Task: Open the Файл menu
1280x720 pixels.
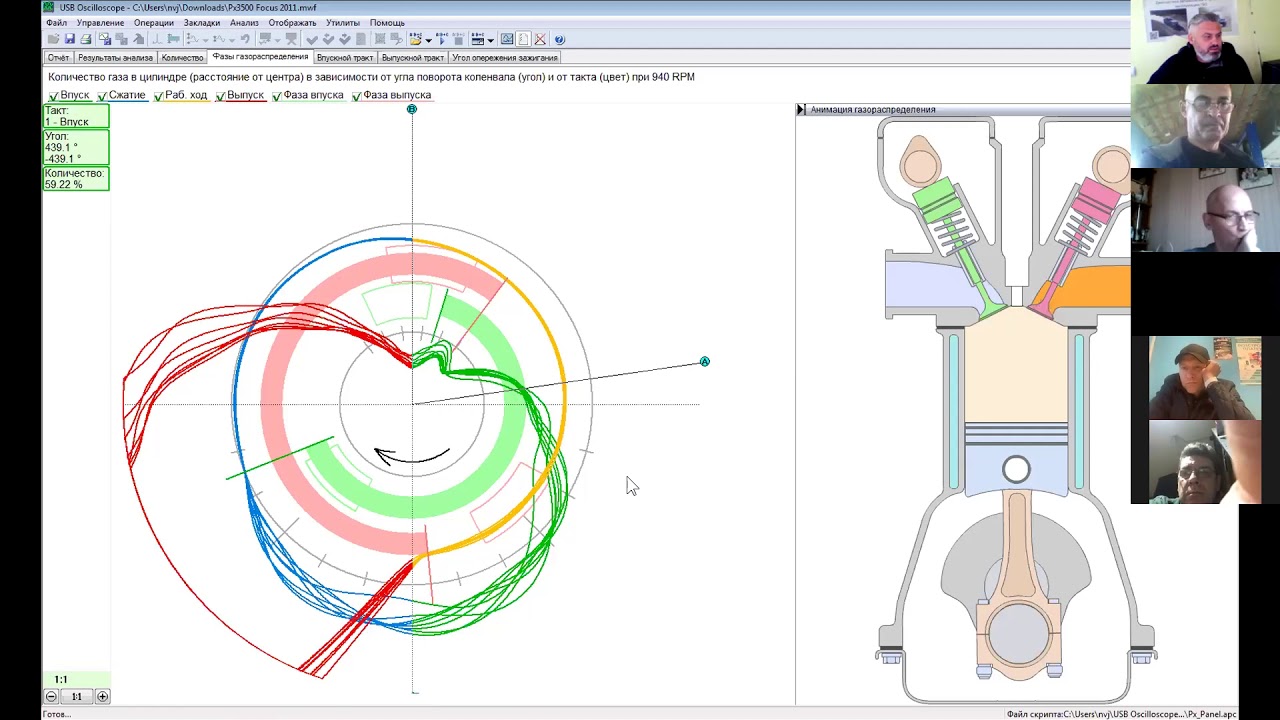Action: point(56,23)
